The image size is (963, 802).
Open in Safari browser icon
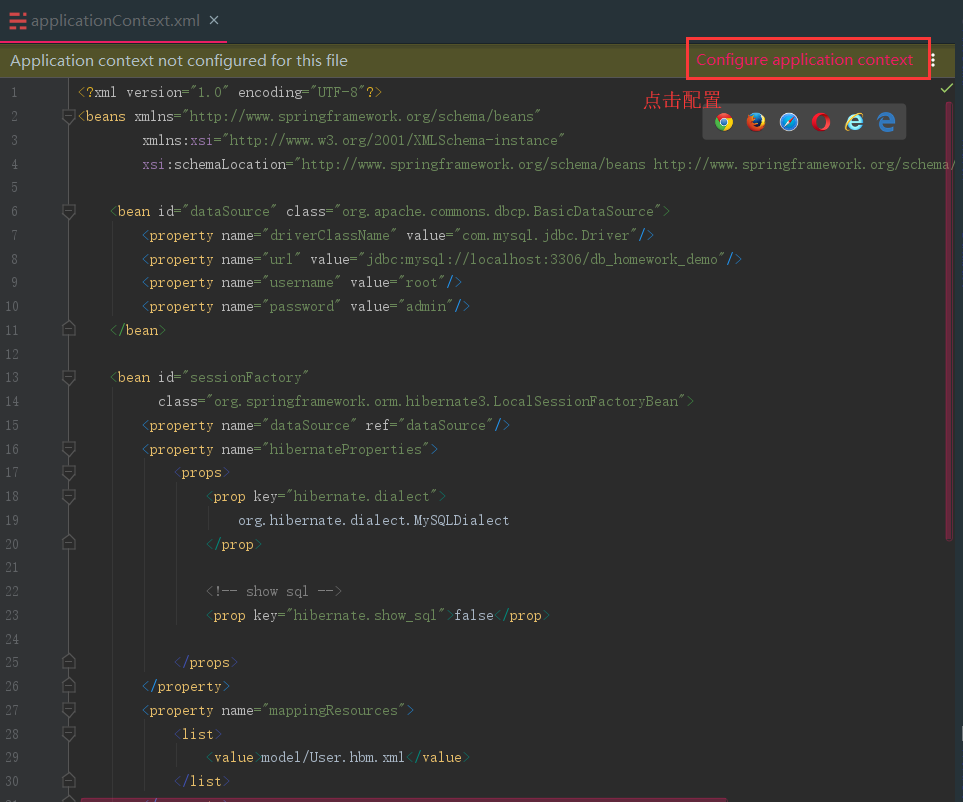(789, 122)
